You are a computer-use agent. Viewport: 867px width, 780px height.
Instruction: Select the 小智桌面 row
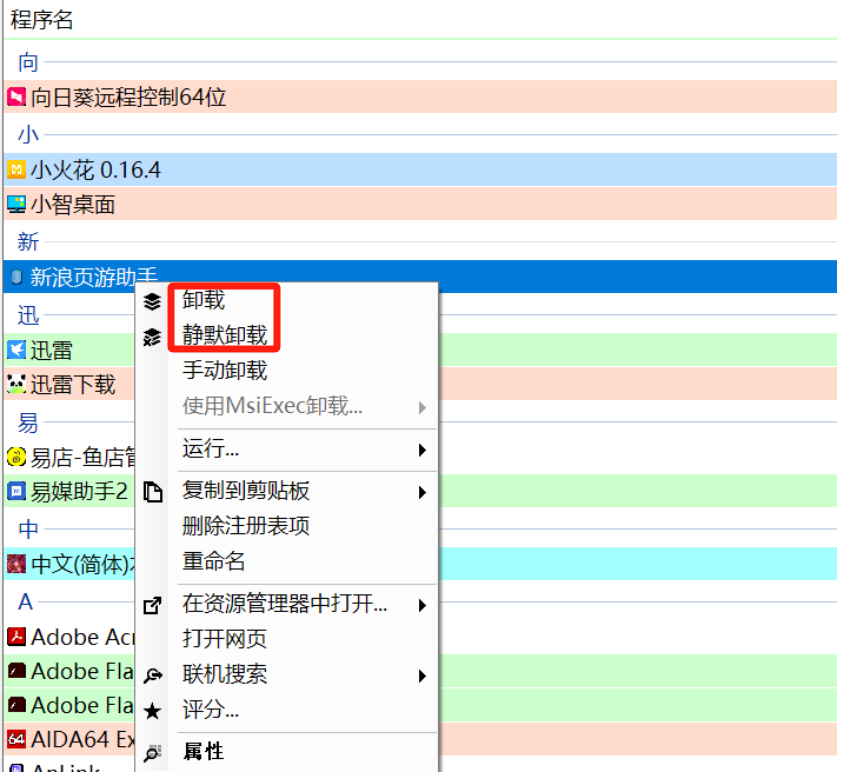point(420,204)
